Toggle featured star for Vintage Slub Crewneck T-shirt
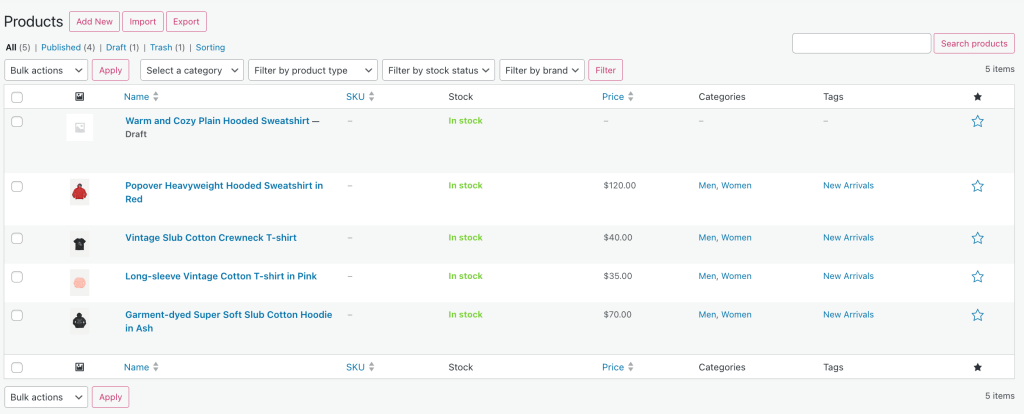 [977, 238]
